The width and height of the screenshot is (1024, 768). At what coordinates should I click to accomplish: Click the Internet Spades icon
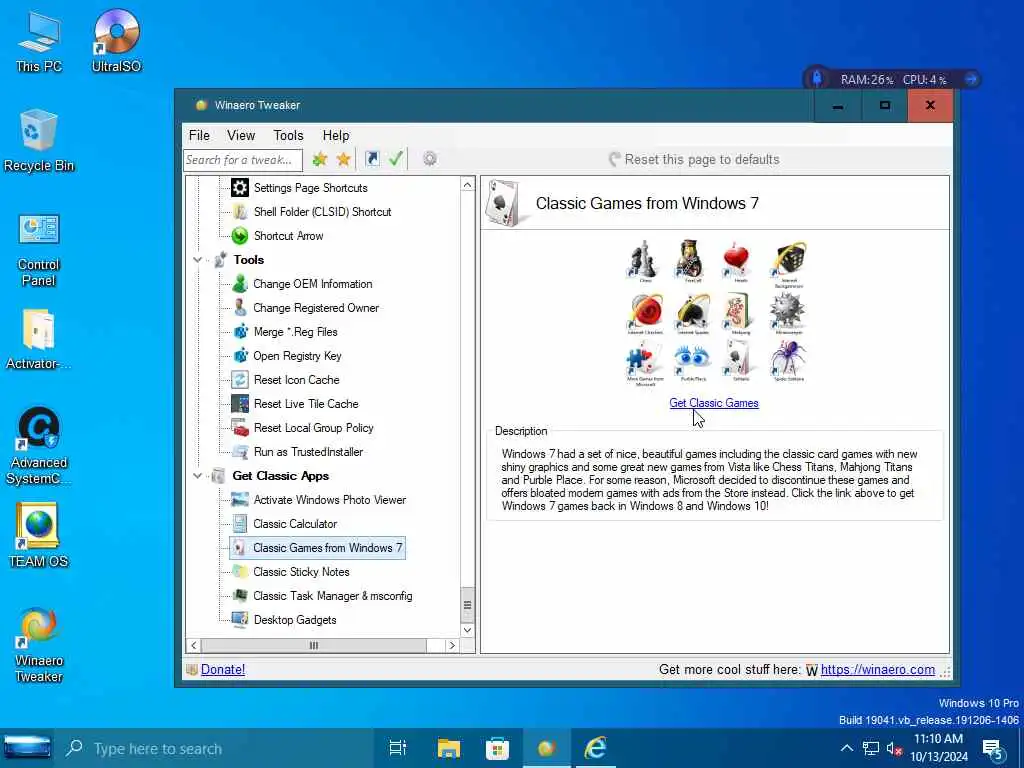tap(692, 312)
